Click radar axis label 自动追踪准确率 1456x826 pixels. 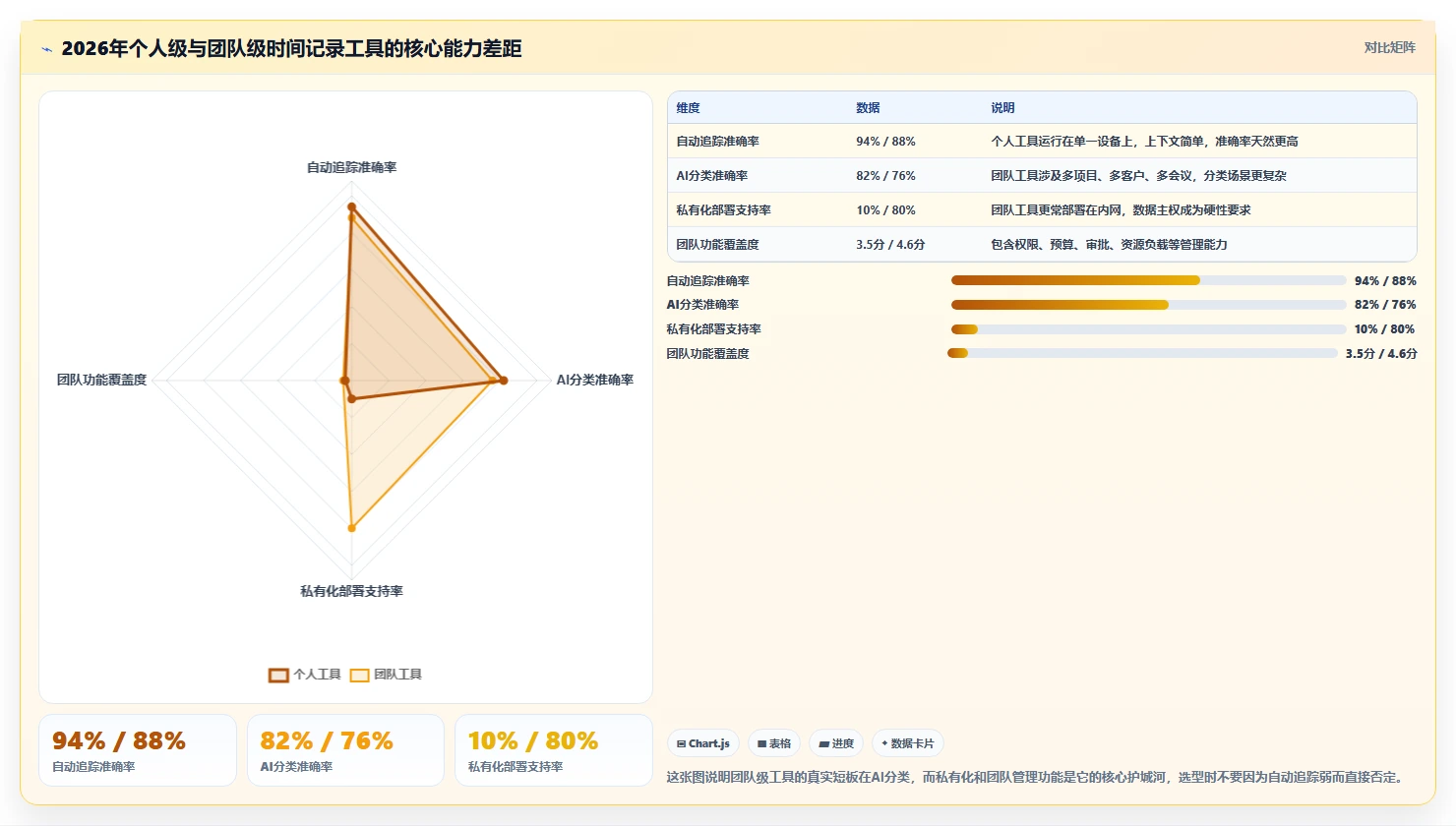point(351,168)
